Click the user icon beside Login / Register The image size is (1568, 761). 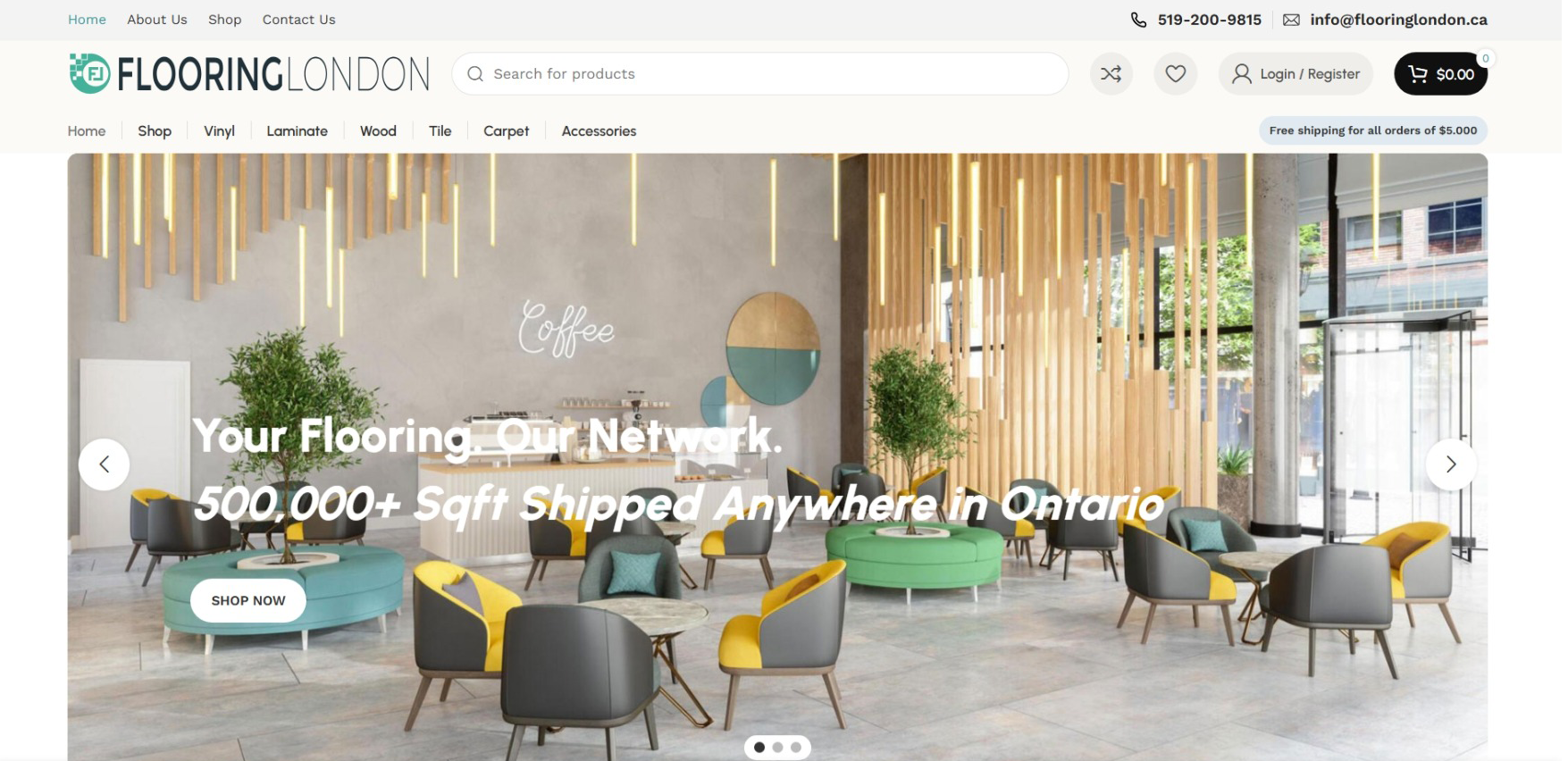click(1241, 74)
